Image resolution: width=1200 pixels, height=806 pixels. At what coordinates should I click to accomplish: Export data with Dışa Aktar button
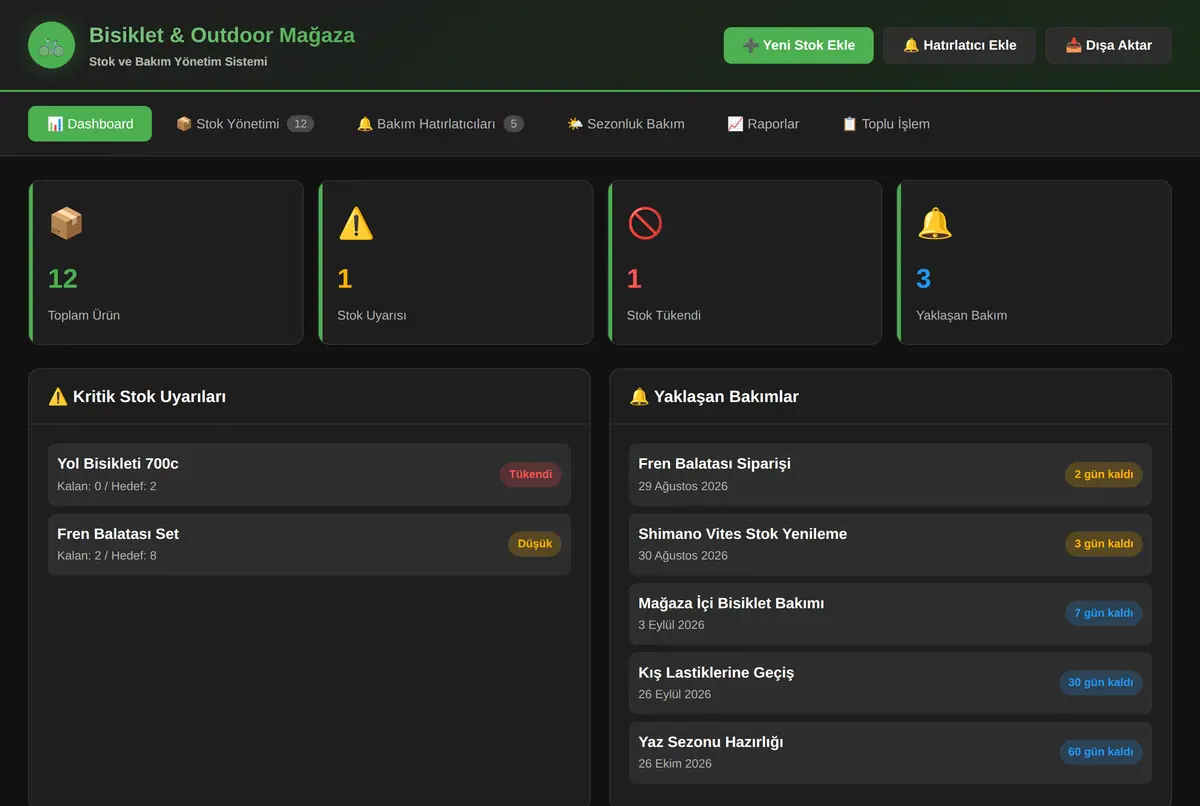coord(1108,45)
